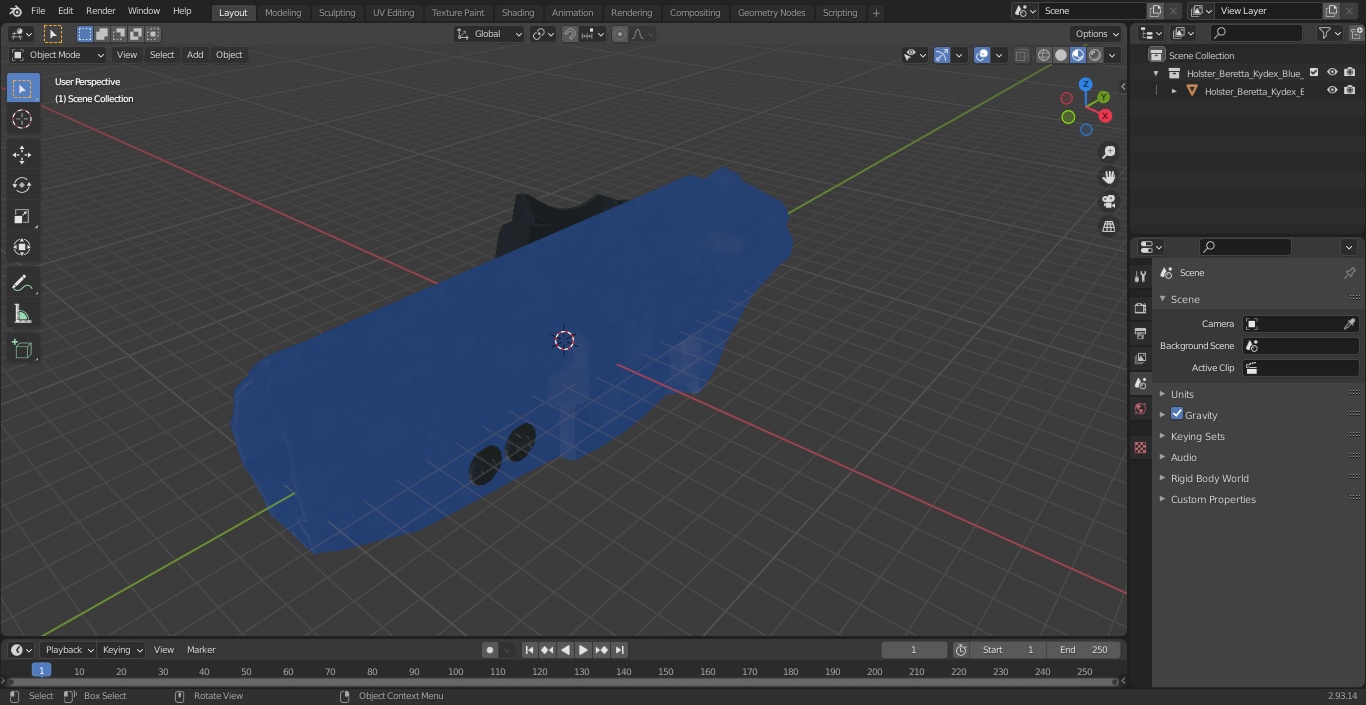Switch to rendered shading mode

tap(1095, 55)
